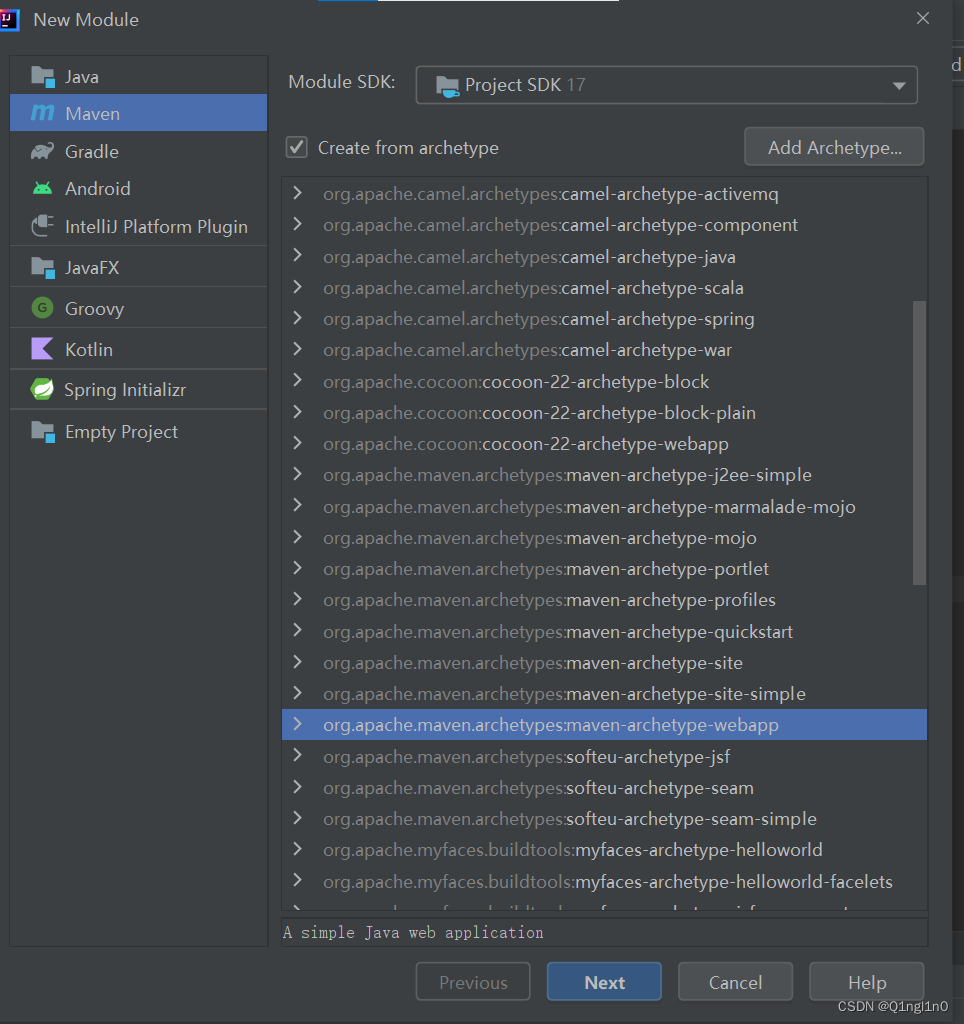Click 'A simple Java web application' description

[x=413, y=933]
